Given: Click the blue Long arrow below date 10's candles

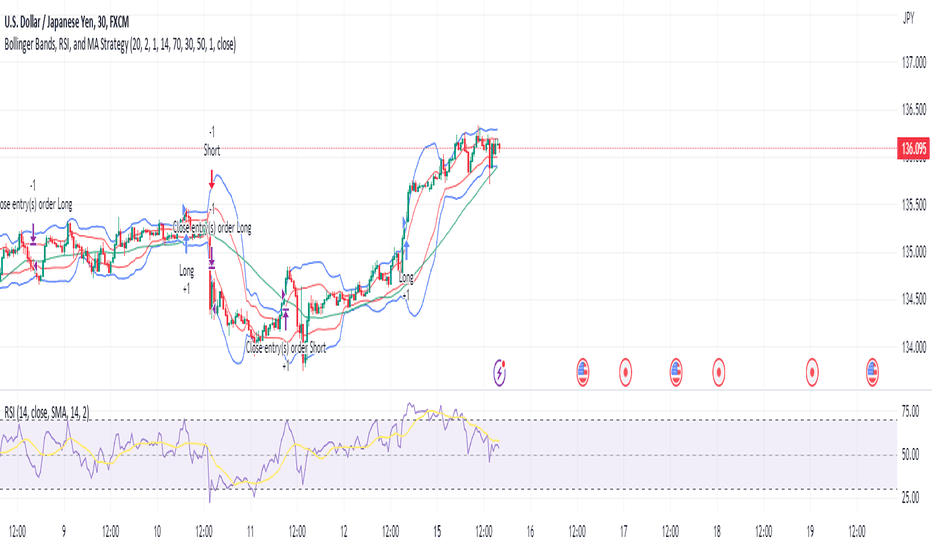Looking at the screenshot, I should pos(187,244).
